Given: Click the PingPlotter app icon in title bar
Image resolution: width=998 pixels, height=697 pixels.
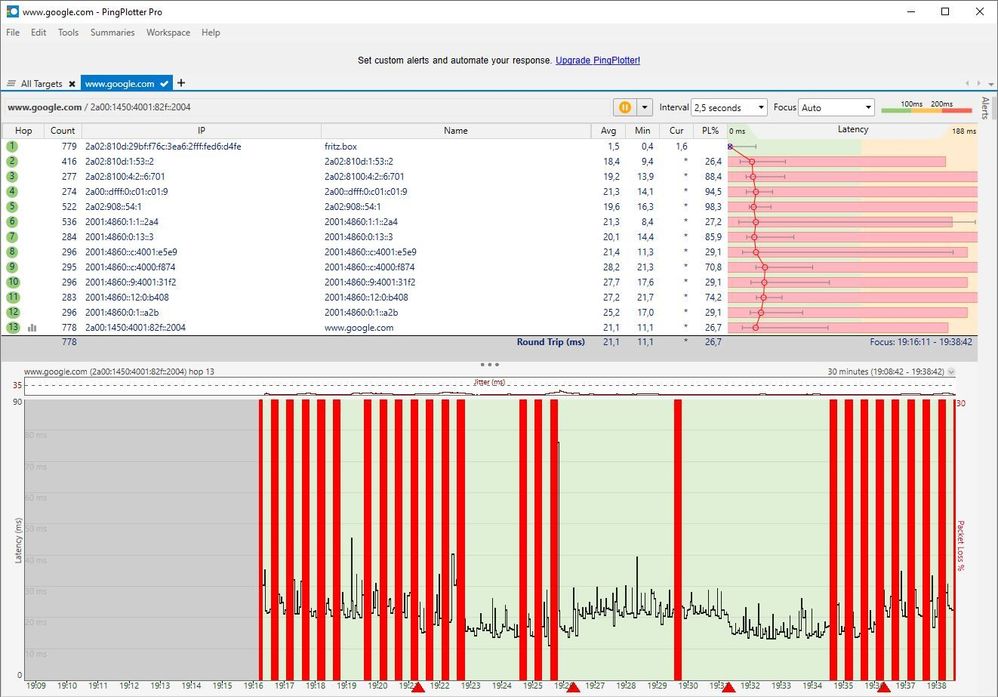Looking at the screenshot, I should (12, 11).
